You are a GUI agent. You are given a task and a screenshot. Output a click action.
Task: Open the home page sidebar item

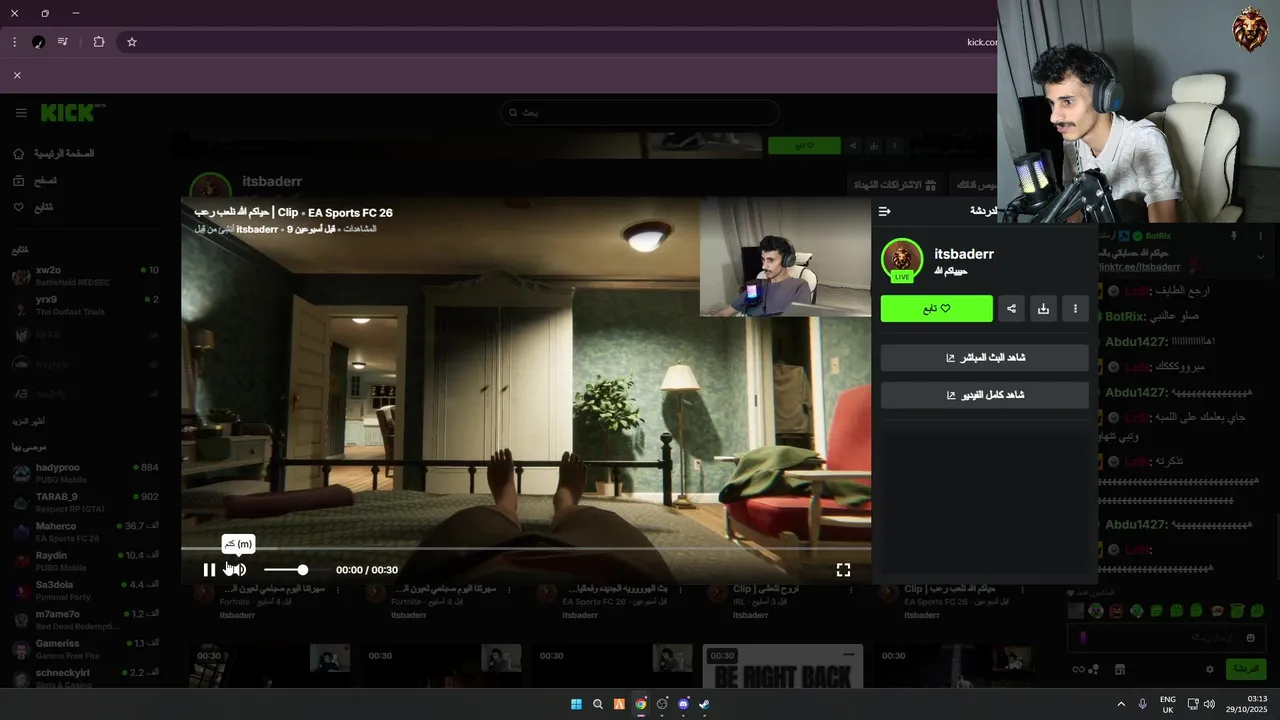[55, 154]
